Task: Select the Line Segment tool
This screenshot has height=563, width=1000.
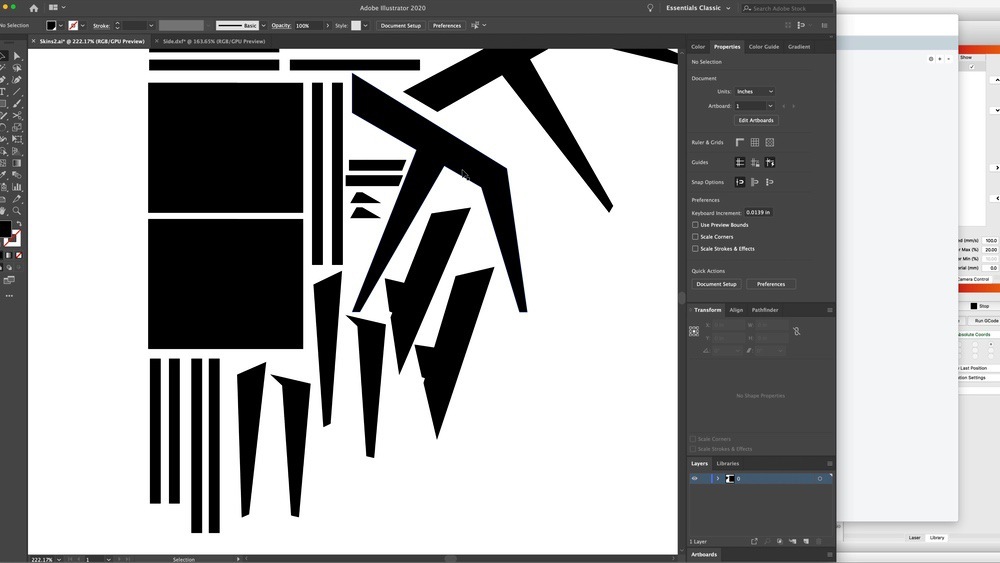Action: tap(17, 92)
